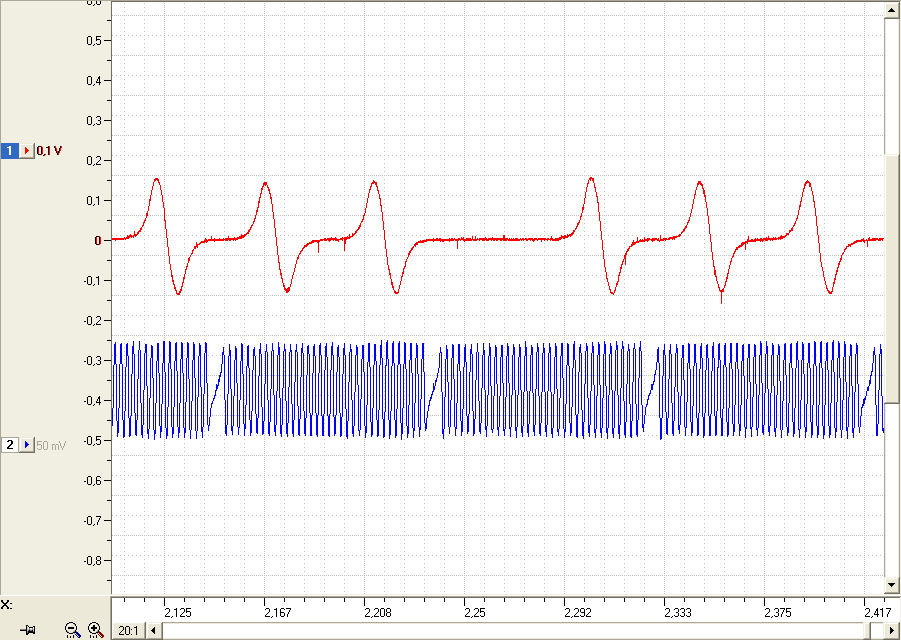The height and width of the screenshot is (640, 901).
Task: Click time axis label 2,167
Action: click(278, 612)
